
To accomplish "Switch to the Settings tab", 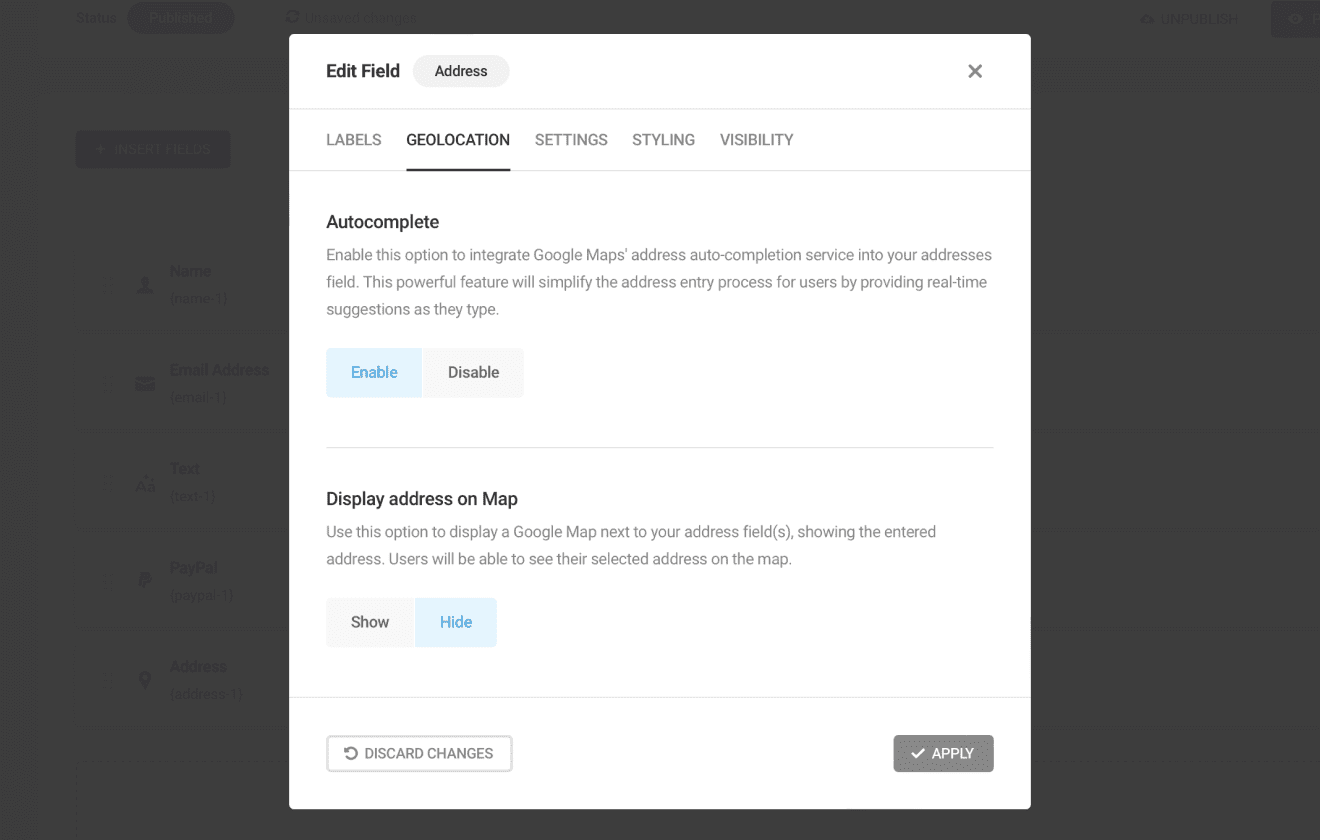I will pos(571,140).
